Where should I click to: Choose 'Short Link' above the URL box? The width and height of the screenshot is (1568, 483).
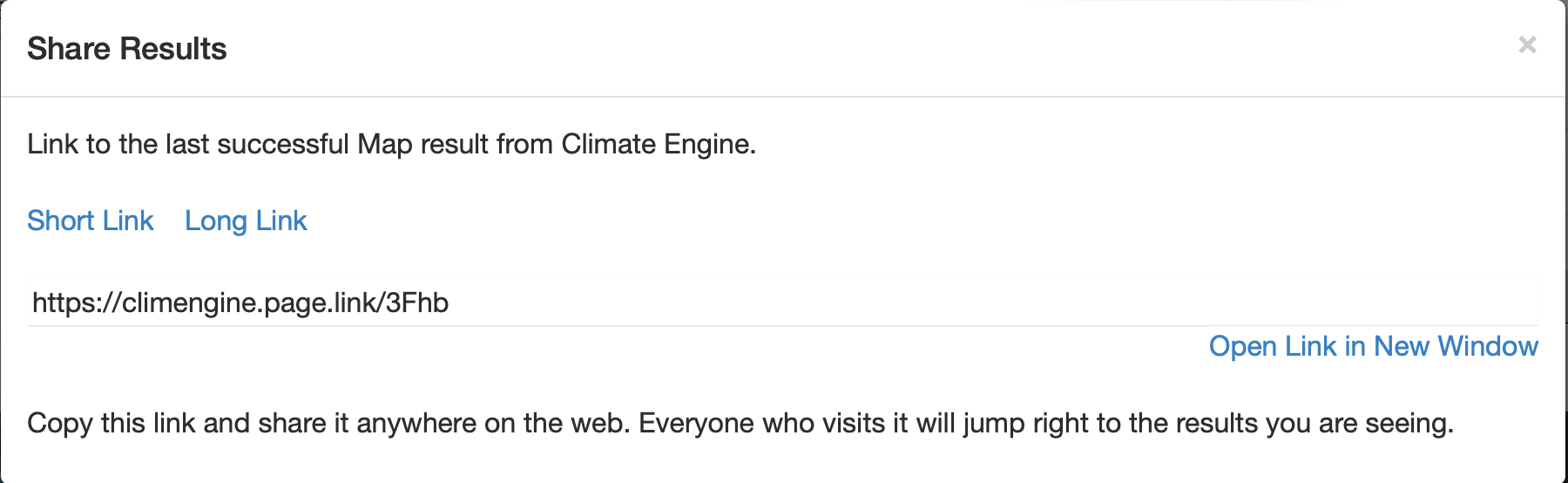[x=90, y=221]
